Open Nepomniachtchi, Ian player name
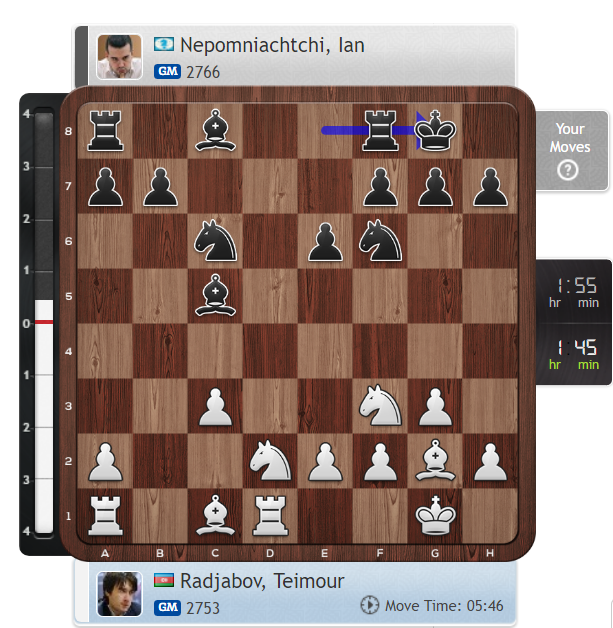 click(x=272, y=45)
